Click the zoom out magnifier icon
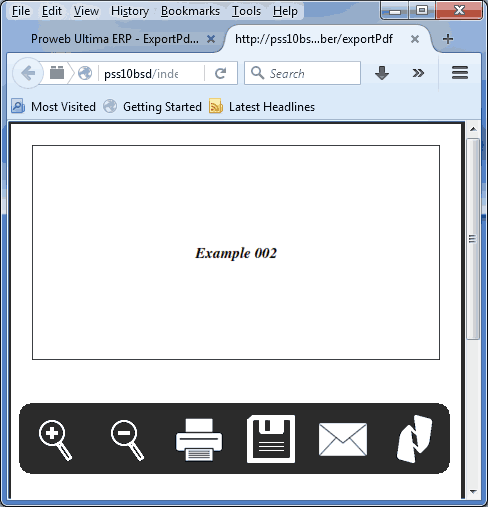The height and width of the screenshot is (507, 488). (127, 440)
